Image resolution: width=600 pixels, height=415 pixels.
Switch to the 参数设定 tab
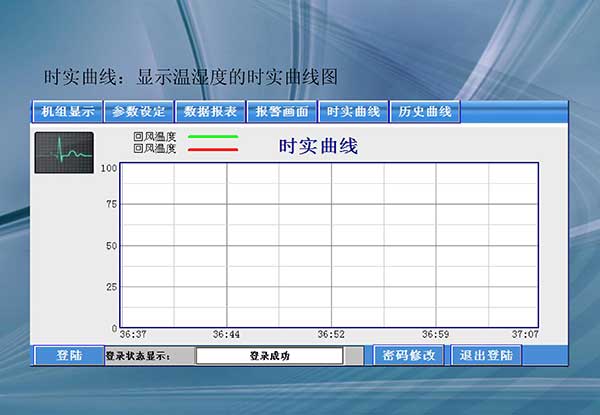[139, 112]
